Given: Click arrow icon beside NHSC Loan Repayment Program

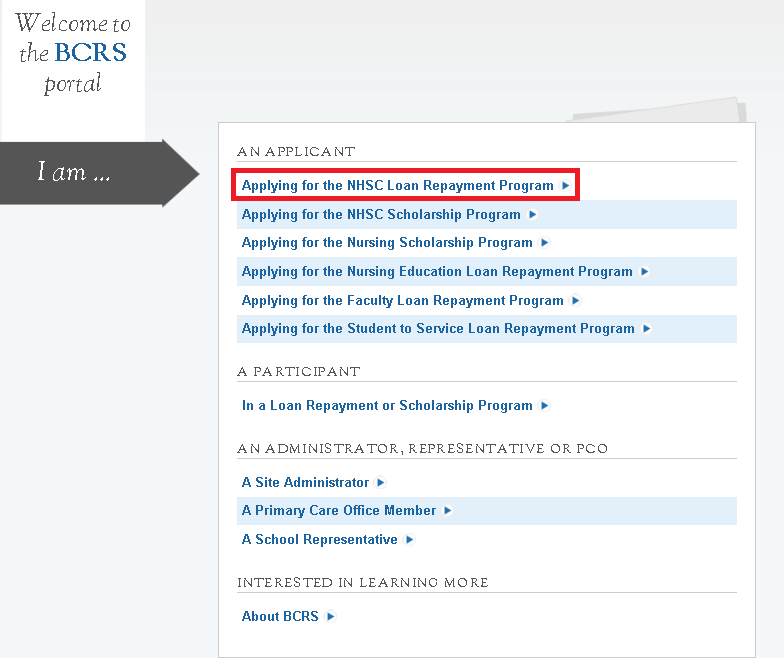Looking at the screenshot, I should 566,186.
